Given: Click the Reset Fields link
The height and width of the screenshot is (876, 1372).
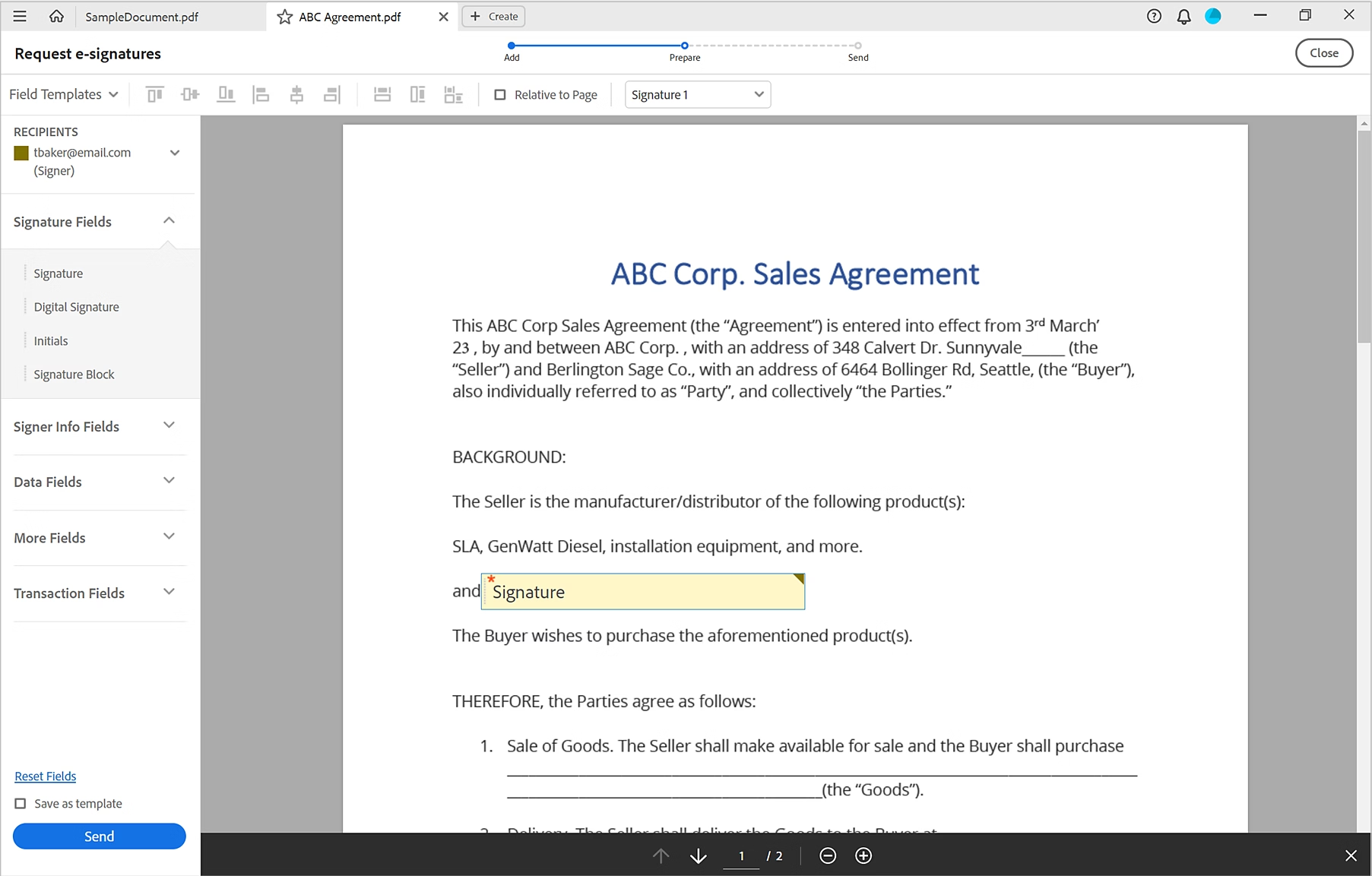Looking at the screenshot, I should (45, 776).
